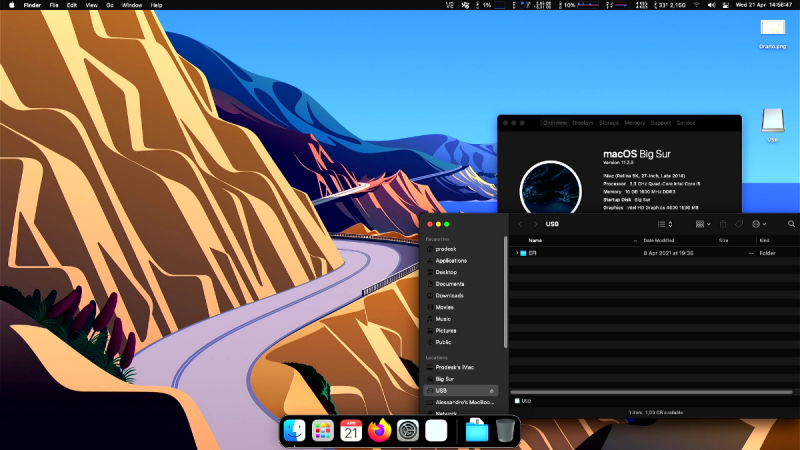
Task: Open System Preferences in the Dock
Action: [x=407, y=430]
